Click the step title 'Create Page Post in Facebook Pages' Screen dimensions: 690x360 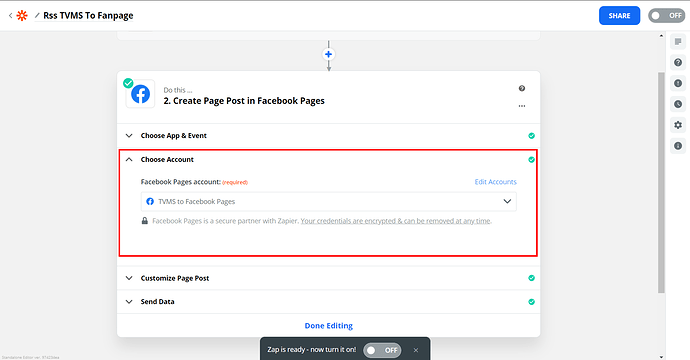pos(249,101)
